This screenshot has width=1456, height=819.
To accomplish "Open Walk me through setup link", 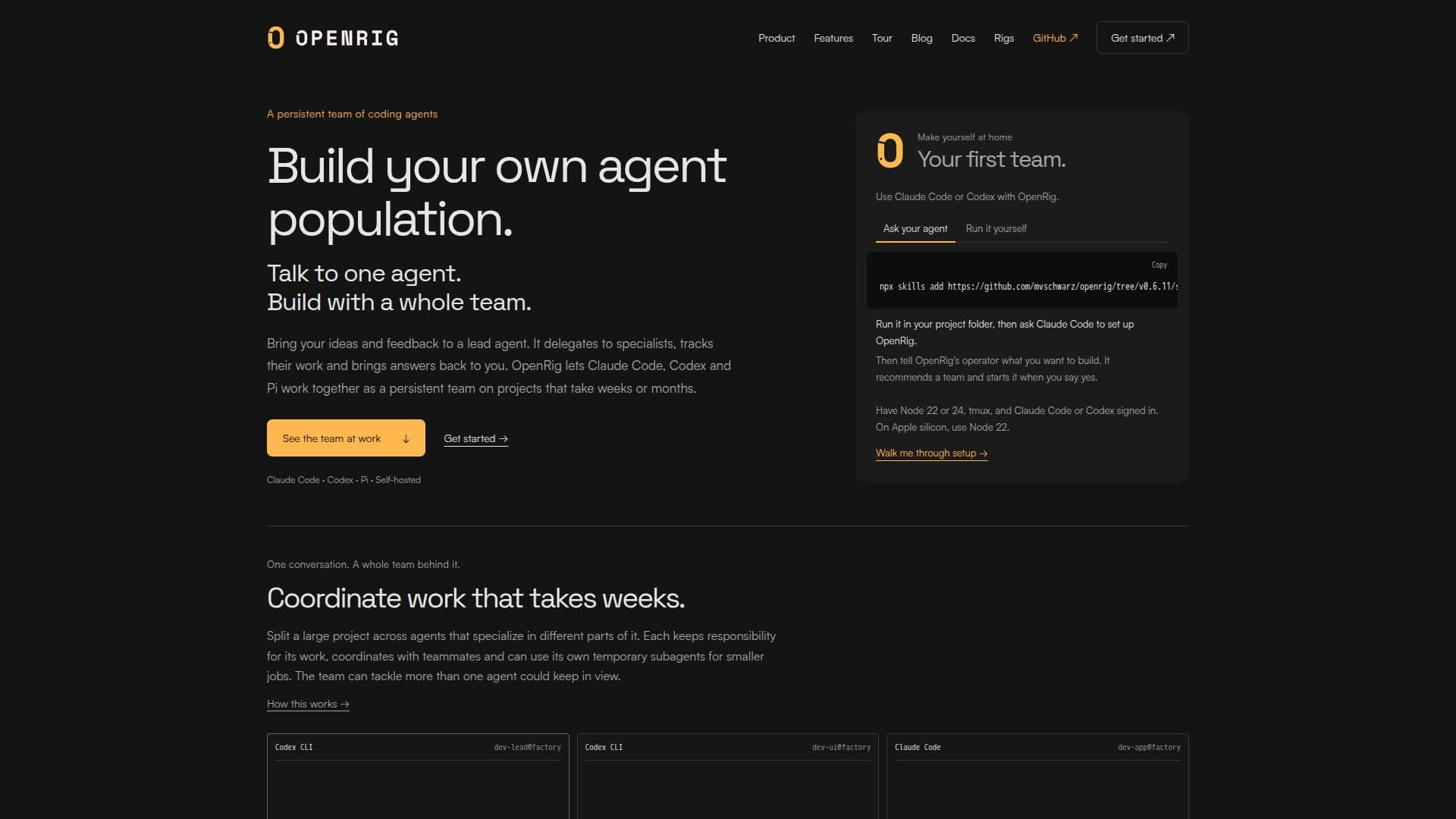I will point(931,453).
